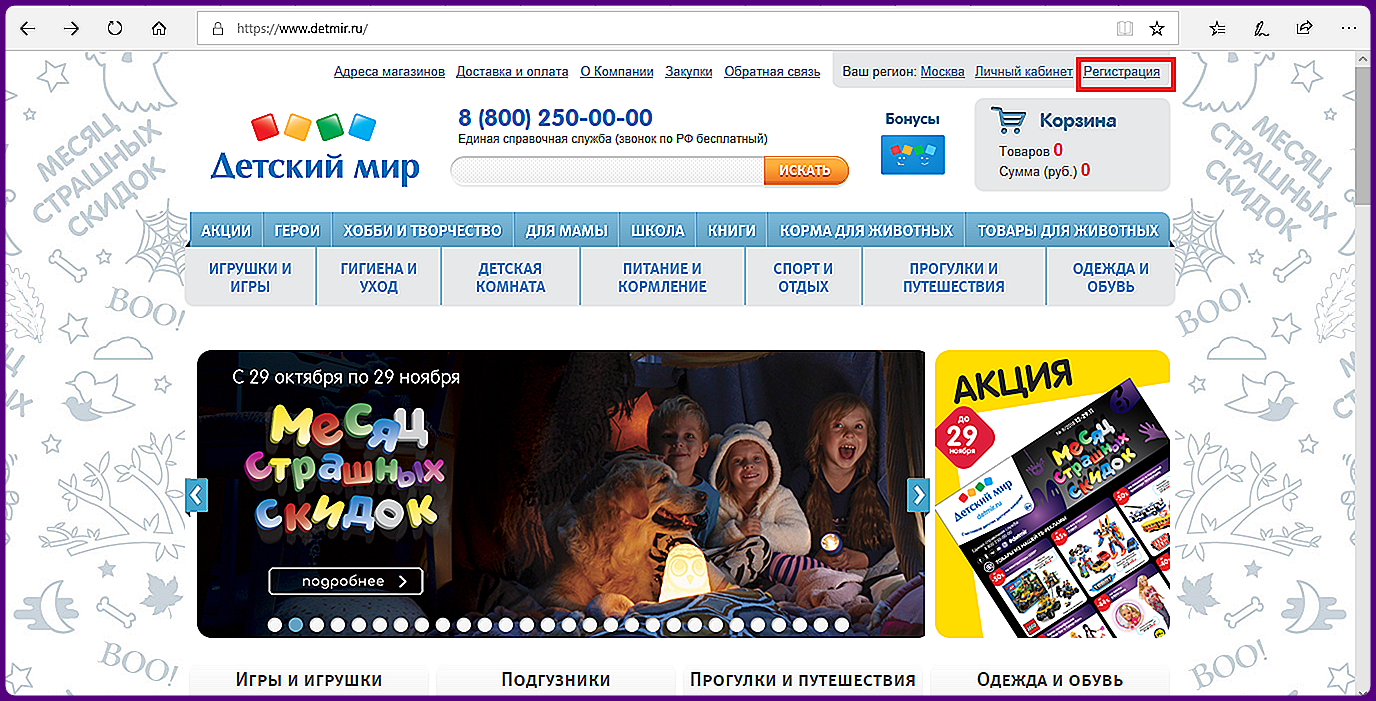Open КОРМА ДЛЯ ЖИВОТНЫХ menu tab
The height and width of the screenshot is (701, 1376).
coord(867,230)
